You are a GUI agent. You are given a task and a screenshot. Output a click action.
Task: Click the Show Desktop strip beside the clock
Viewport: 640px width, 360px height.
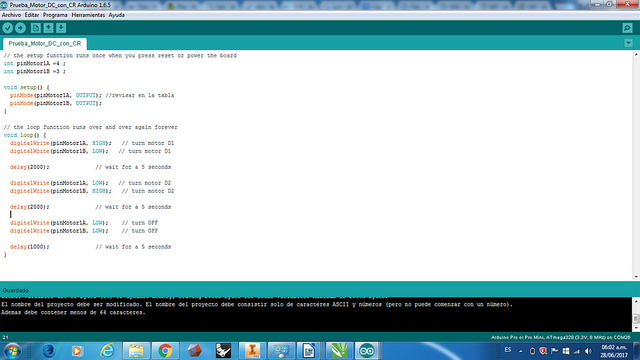pyautogui.click(x=636, y=351)
